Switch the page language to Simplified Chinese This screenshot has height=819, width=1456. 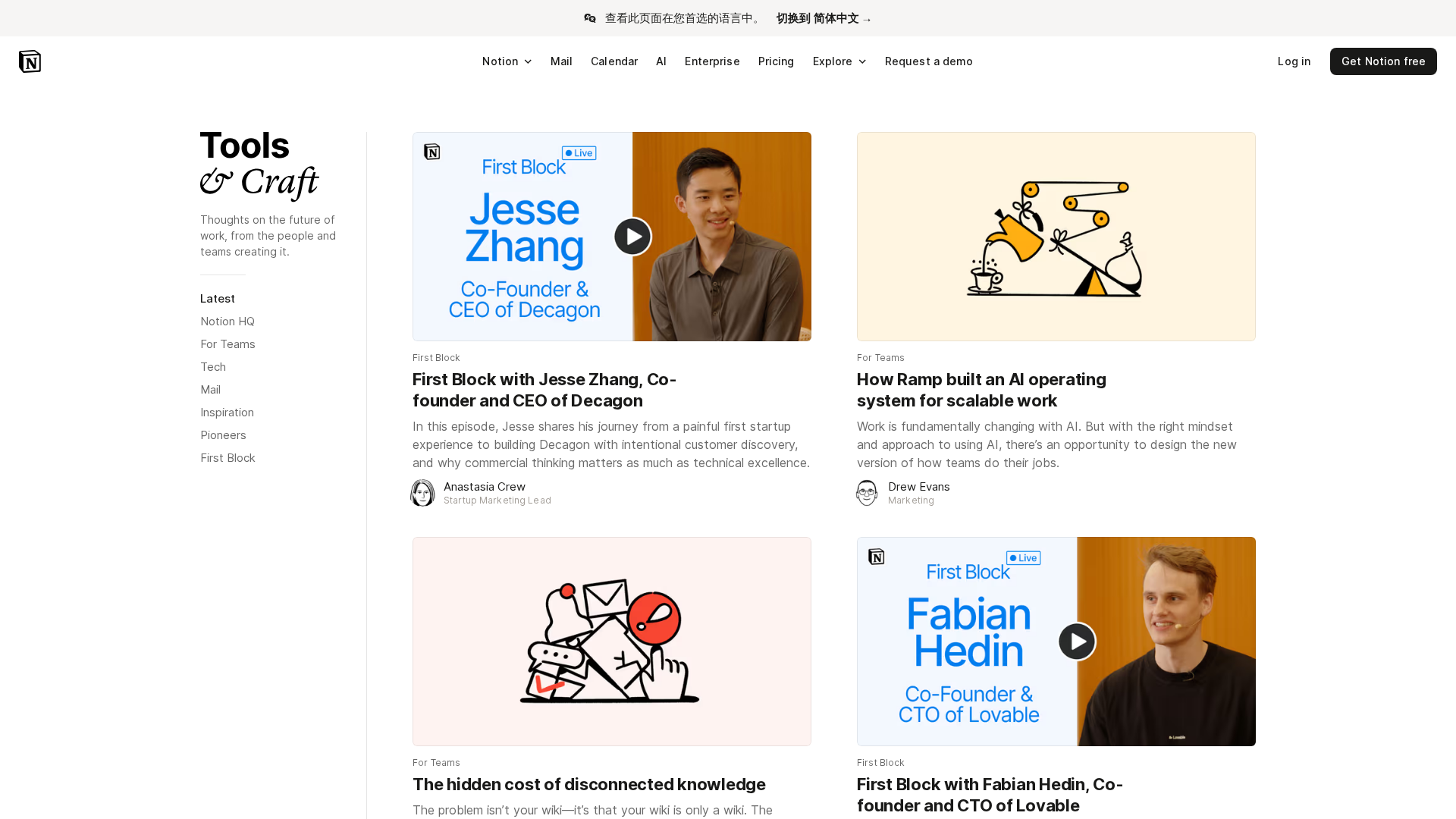[x=824, y=18]
